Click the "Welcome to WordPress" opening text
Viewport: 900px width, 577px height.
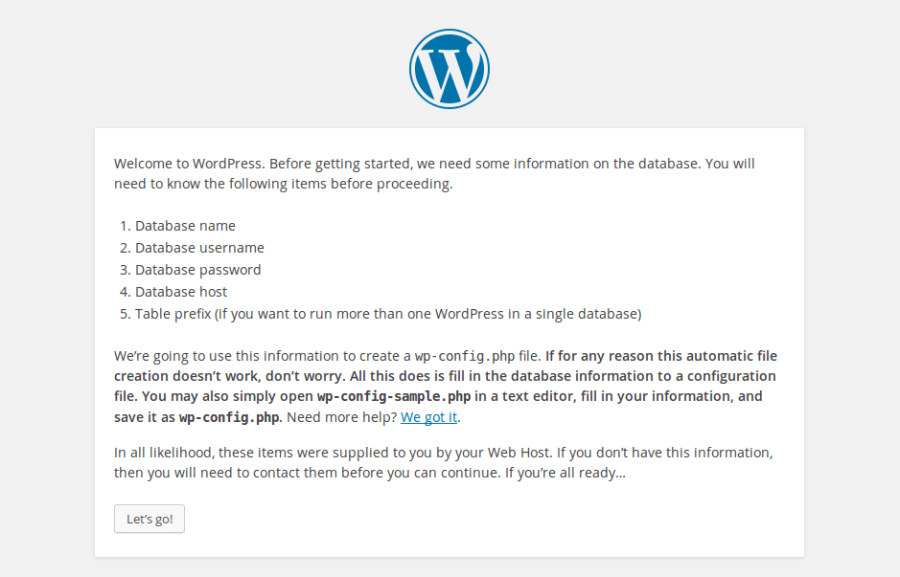click(188, 163)
